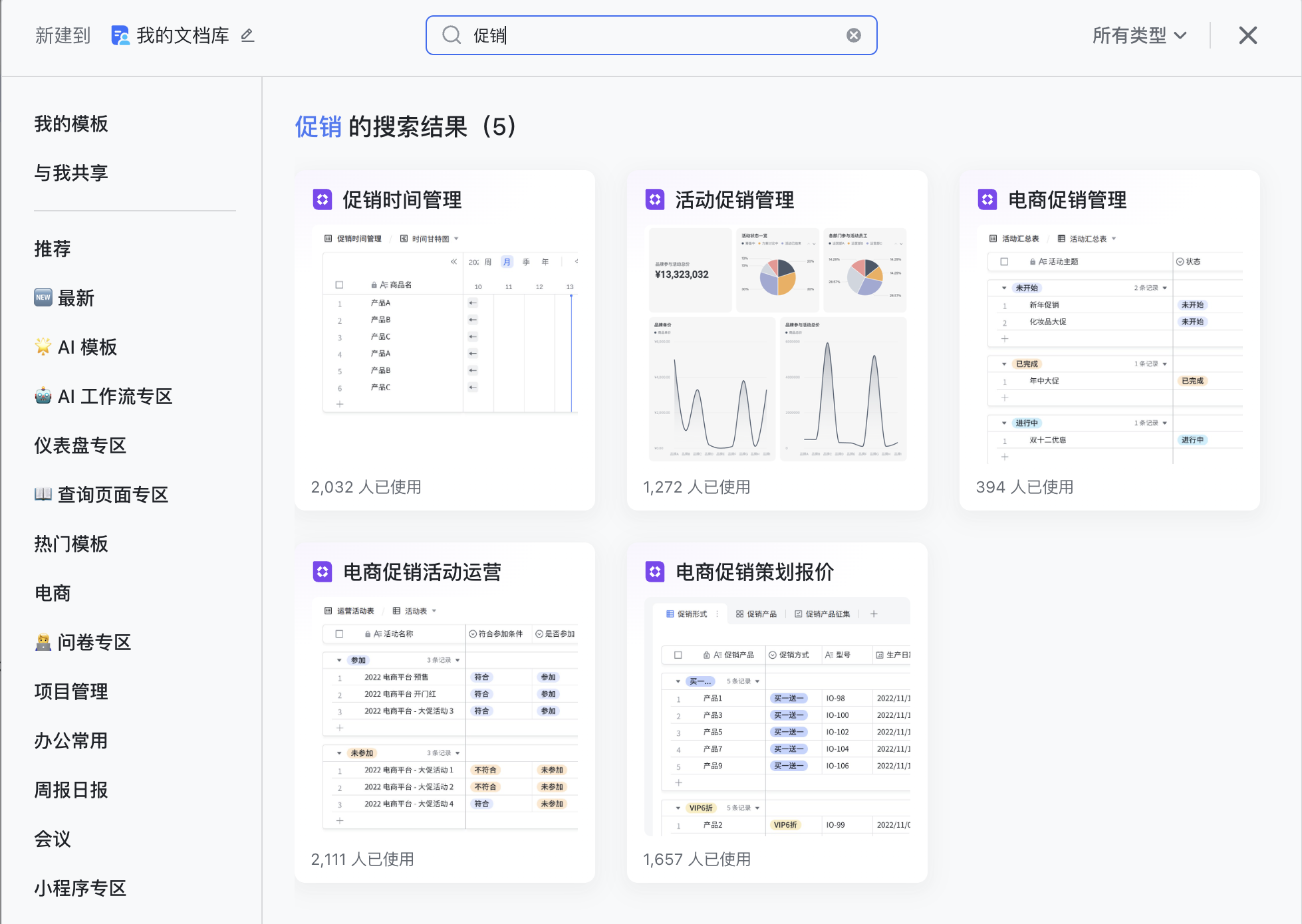Click the magnifier search icon
Screen dimensions: 1302x924
(452, 35)
